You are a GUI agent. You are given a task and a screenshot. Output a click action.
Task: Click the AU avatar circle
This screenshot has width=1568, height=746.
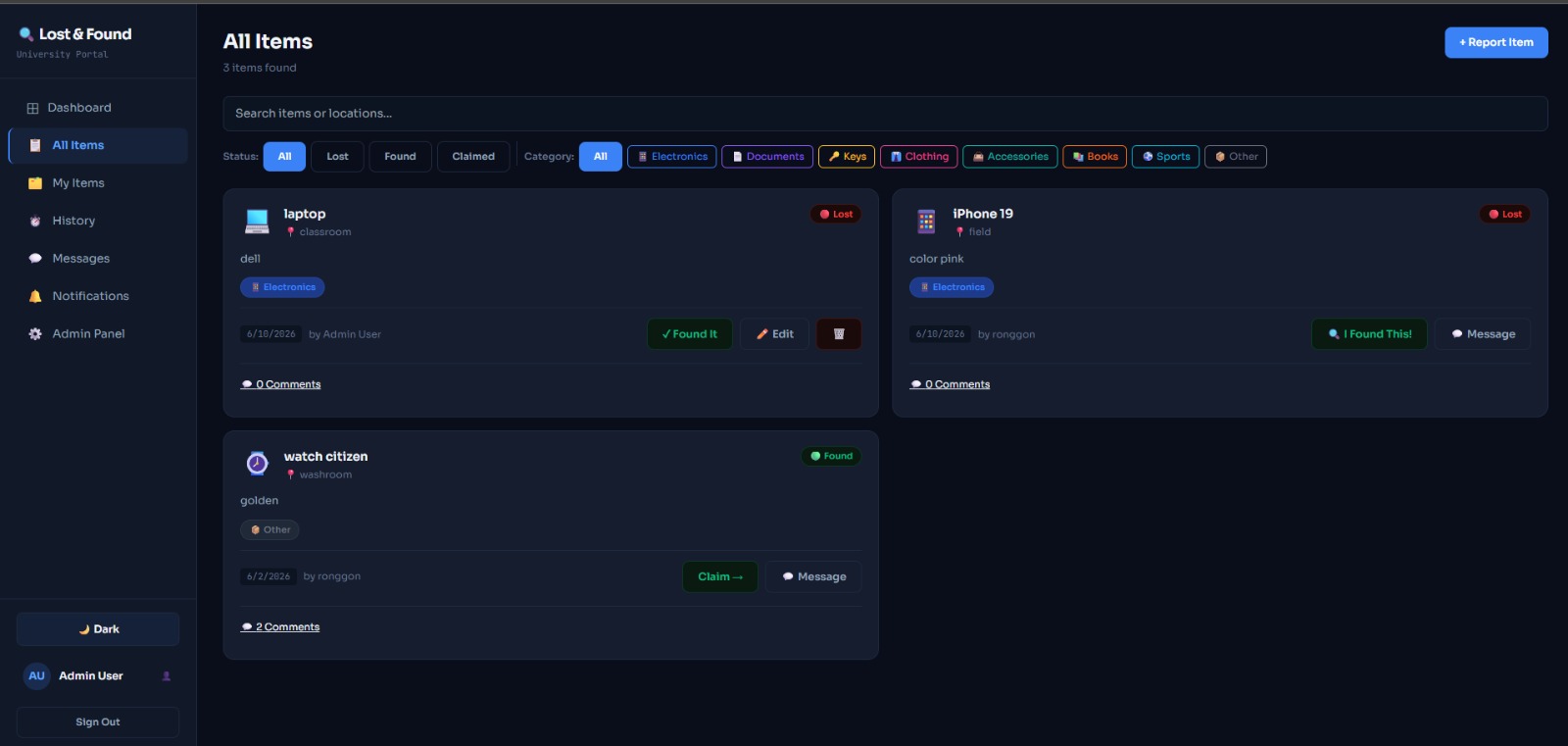[x=36, y=676]
